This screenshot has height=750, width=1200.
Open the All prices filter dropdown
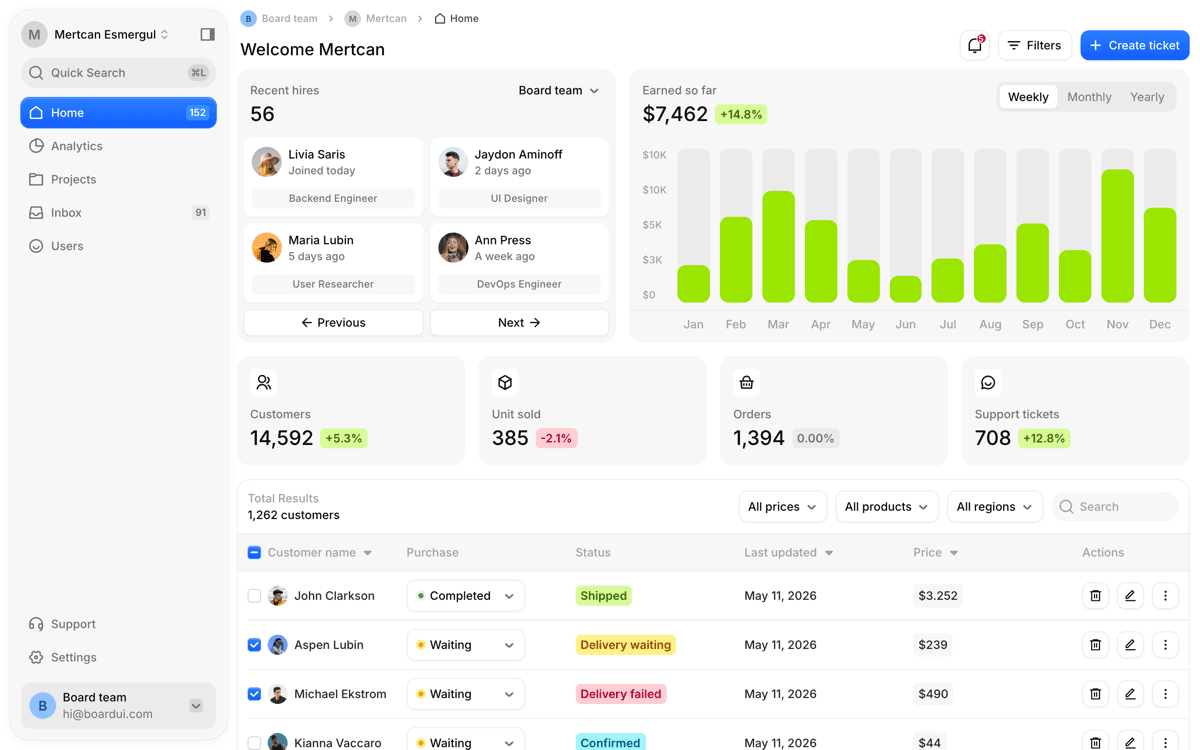(782, 507)
